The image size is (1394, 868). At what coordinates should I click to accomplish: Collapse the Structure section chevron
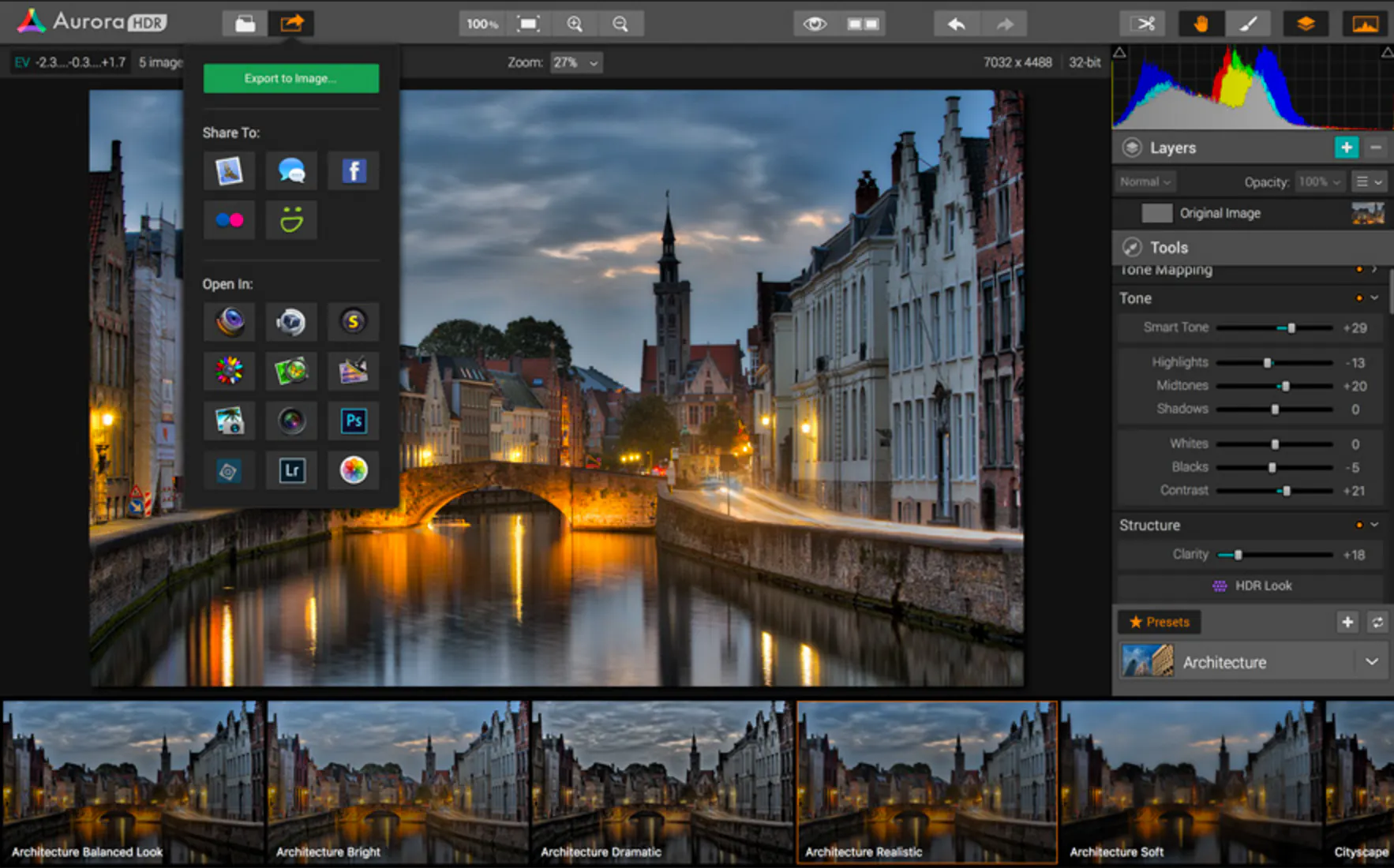point(1374,524)
